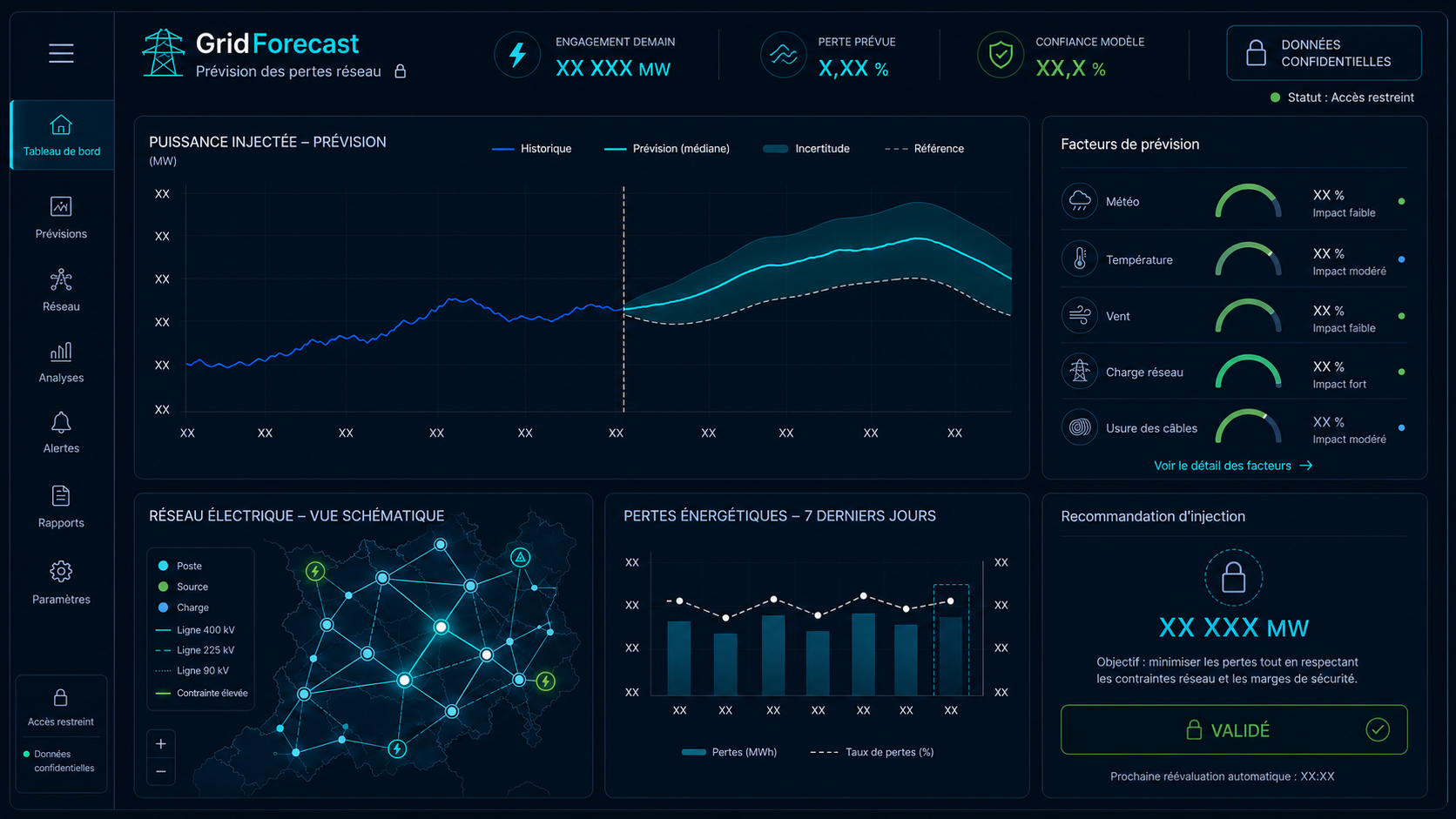
Task: Go to Prévisions in the sidebar
Action: [x=61, y=218]
